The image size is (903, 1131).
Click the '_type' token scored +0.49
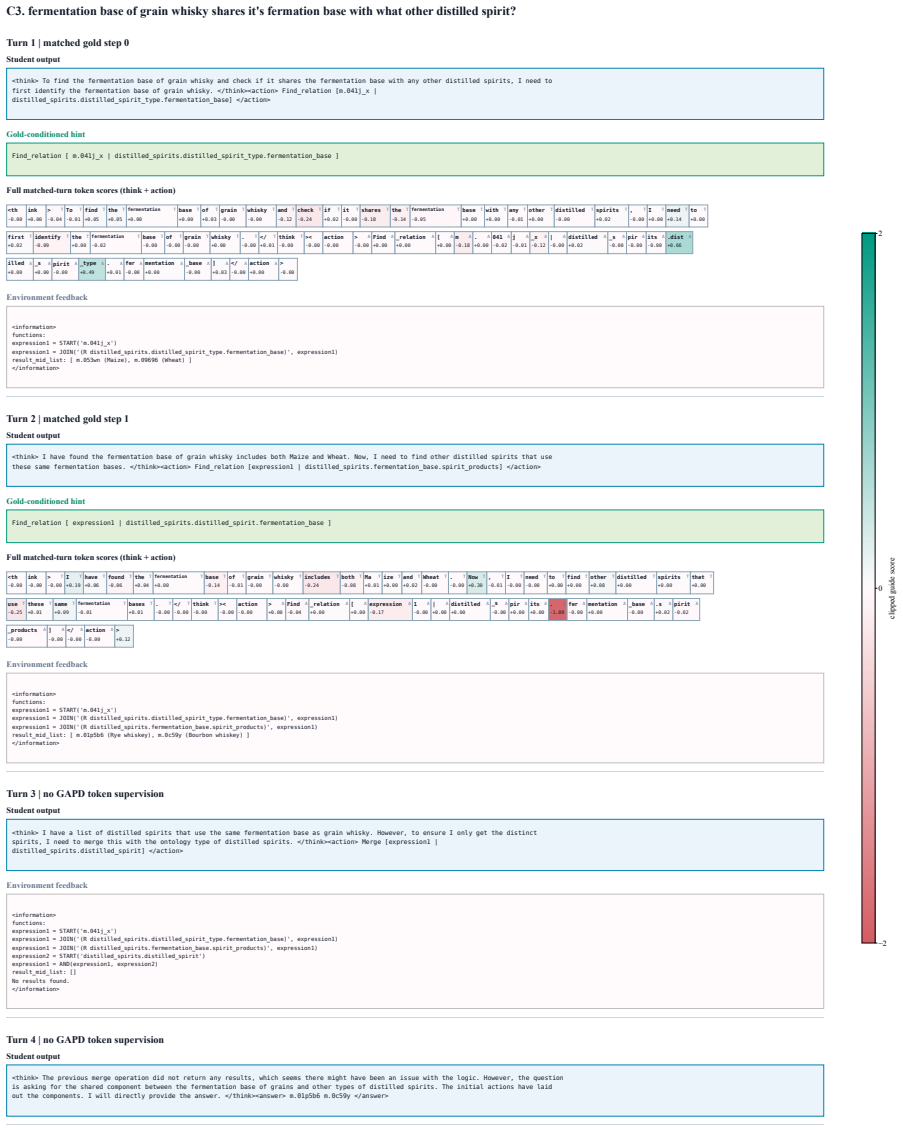tap(92, 268)
